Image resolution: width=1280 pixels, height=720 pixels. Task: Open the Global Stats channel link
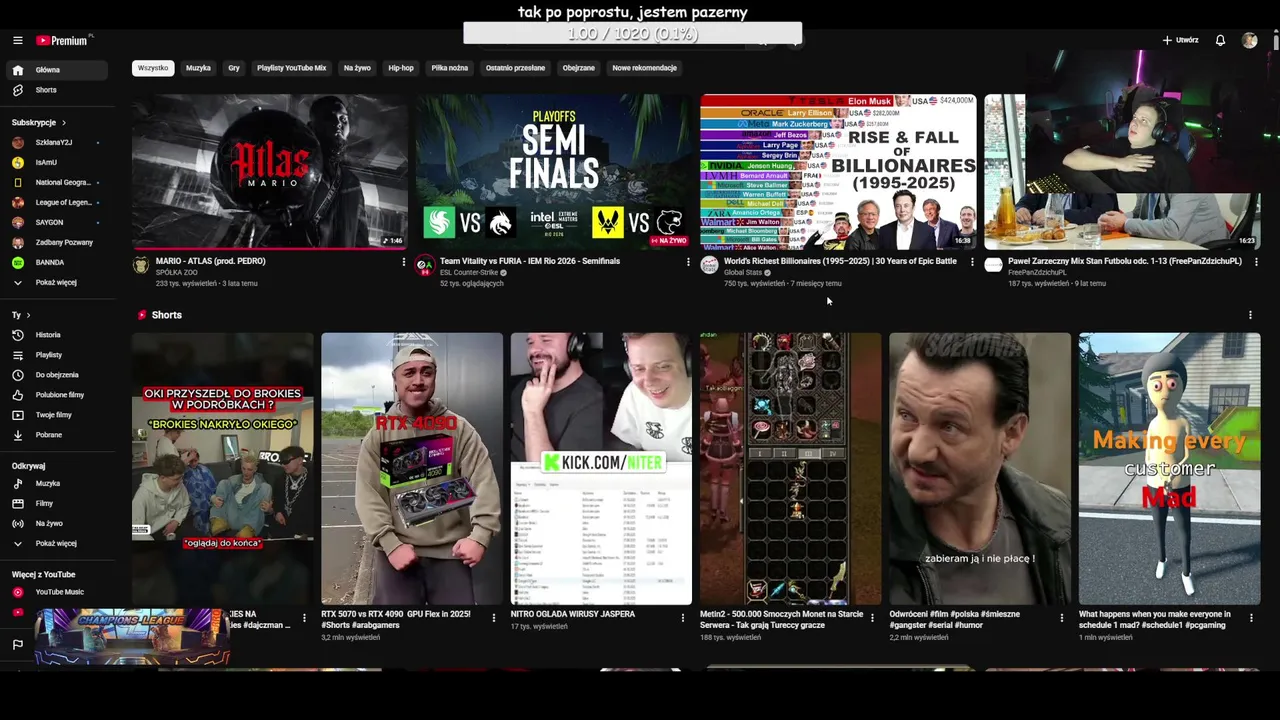coord(743,272)
